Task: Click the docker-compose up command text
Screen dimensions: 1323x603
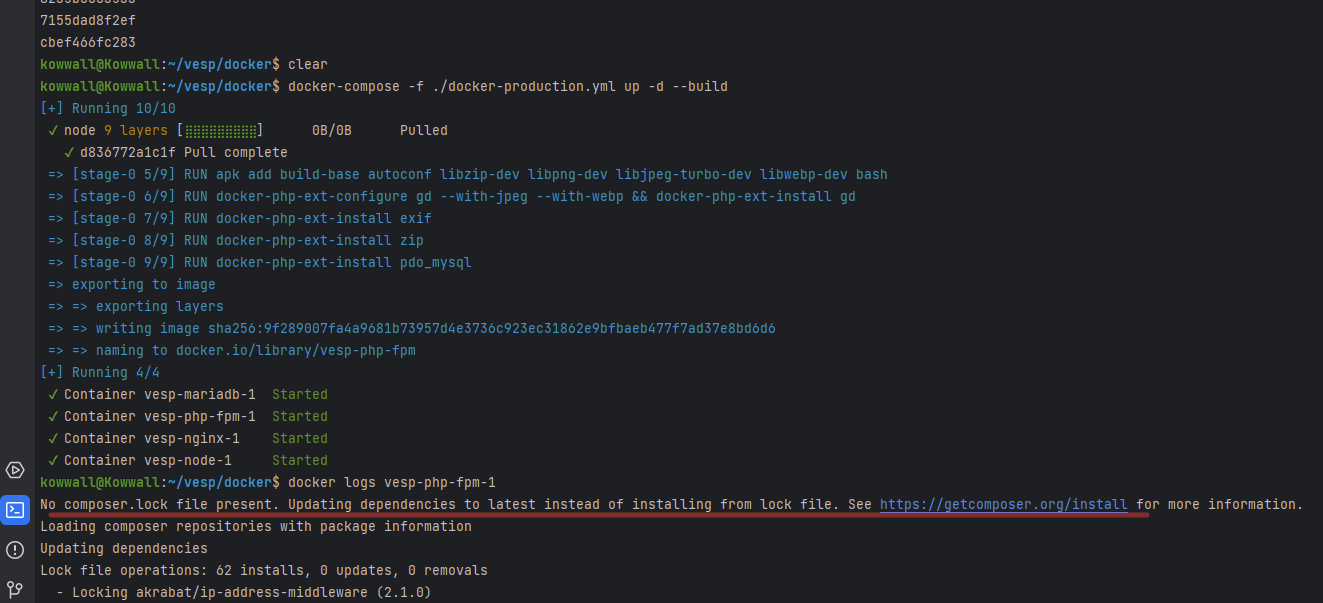Action: tap(507, 86)
